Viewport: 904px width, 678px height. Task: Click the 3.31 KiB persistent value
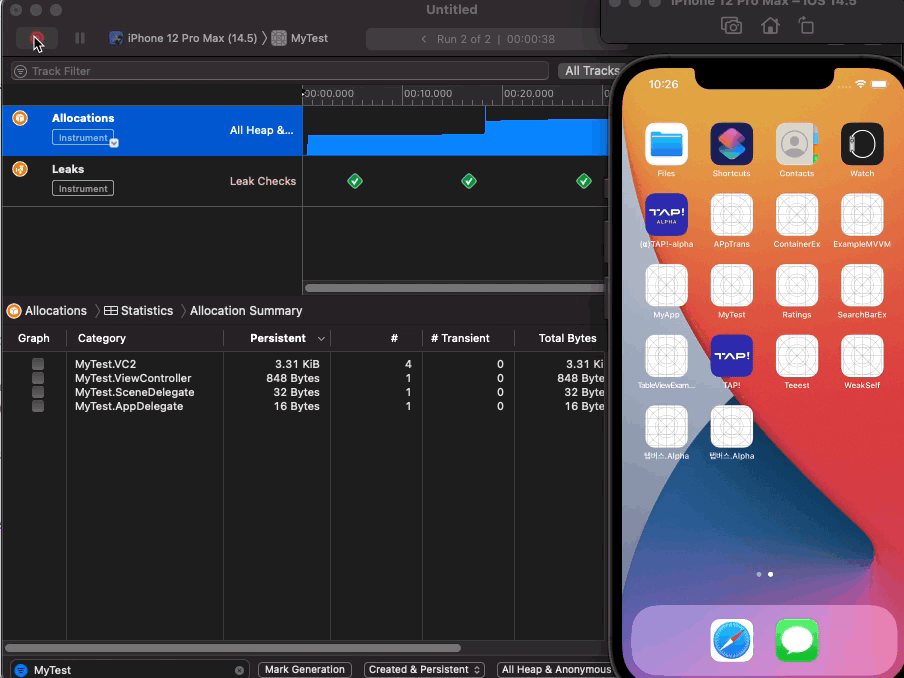(x=297, y=364)
